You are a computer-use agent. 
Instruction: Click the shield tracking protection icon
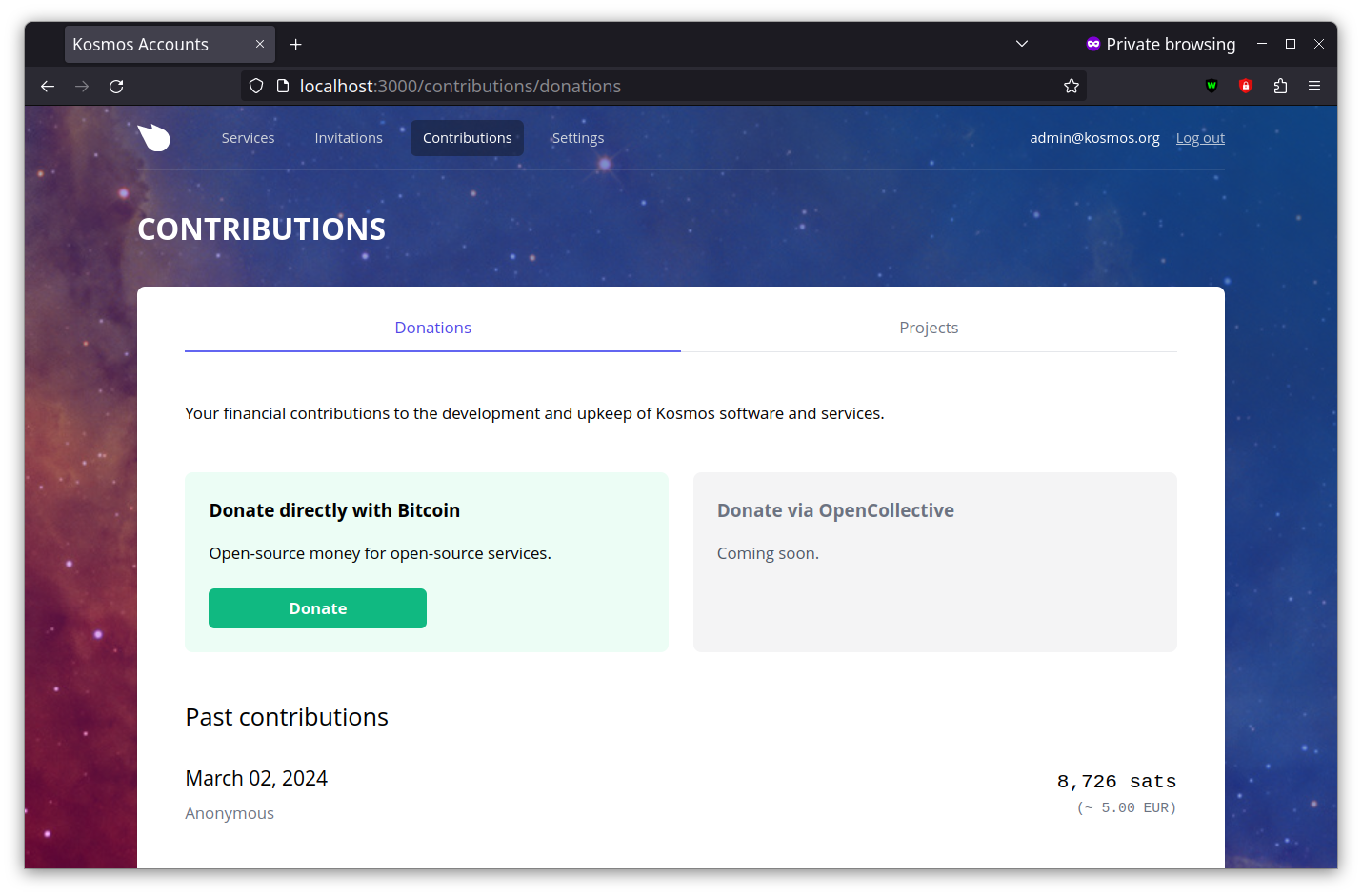256,87
